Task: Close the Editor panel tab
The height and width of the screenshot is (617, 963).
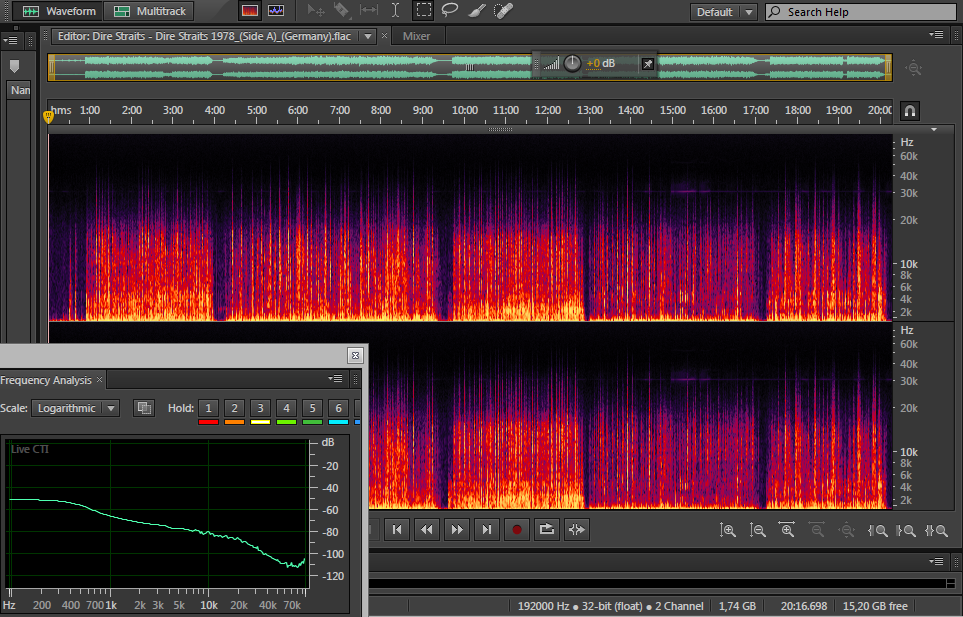Action: 384,36
